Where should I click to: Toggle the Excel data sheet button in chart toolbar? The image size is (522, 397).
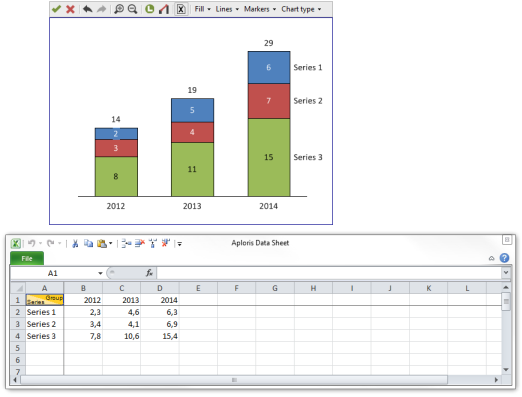click(181, 9)
